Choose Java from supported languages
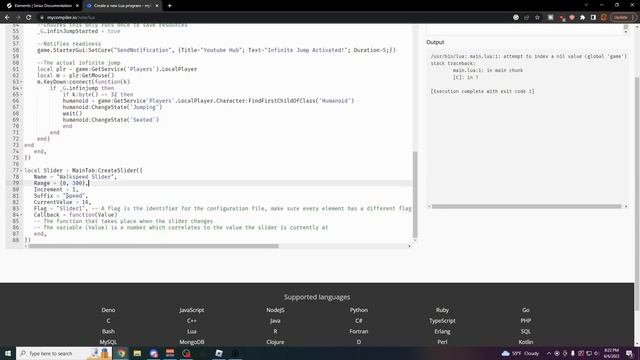 (275, 321)
